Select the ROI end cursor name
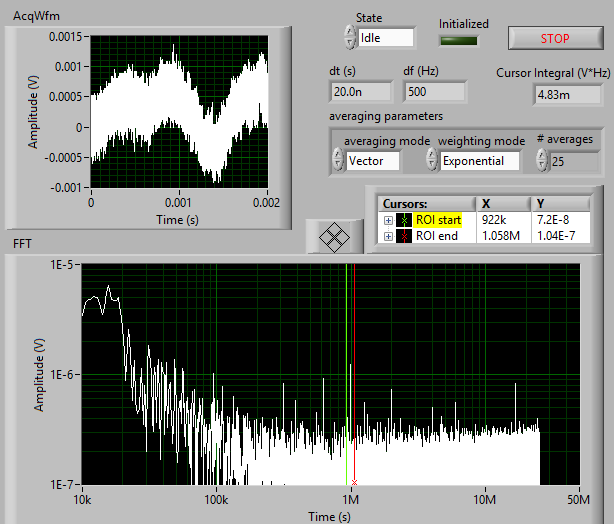Screen dimensions: 614x524 point(436,236)
